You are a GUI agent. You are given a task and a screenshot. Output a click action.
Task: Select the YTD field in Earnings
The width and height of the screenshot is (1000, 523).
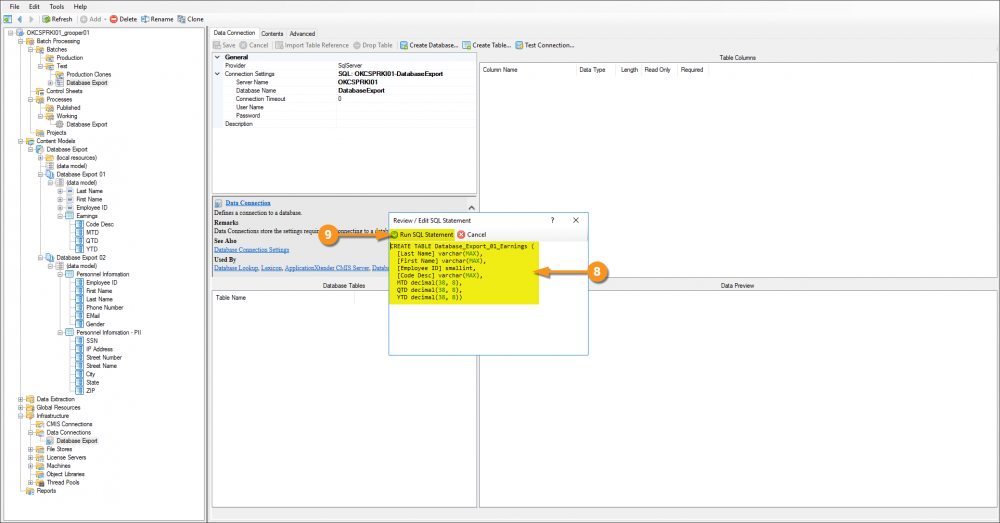click(92, 249)
